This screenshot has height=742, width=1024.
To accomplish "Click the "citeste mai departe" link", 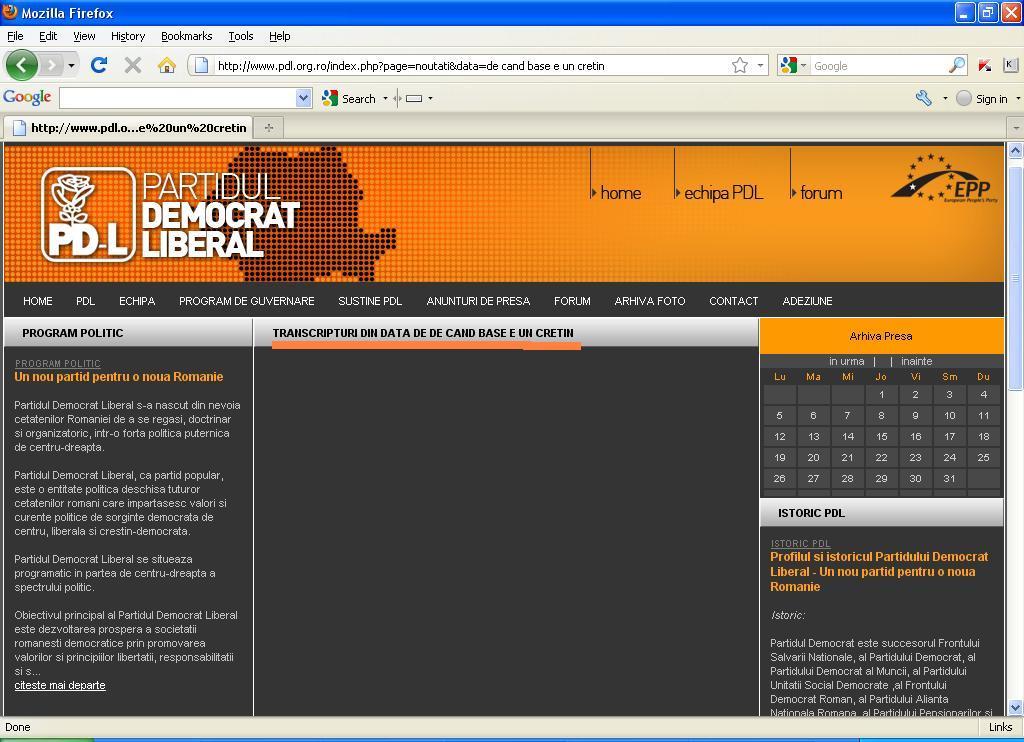I will click(x=60, y=685).
